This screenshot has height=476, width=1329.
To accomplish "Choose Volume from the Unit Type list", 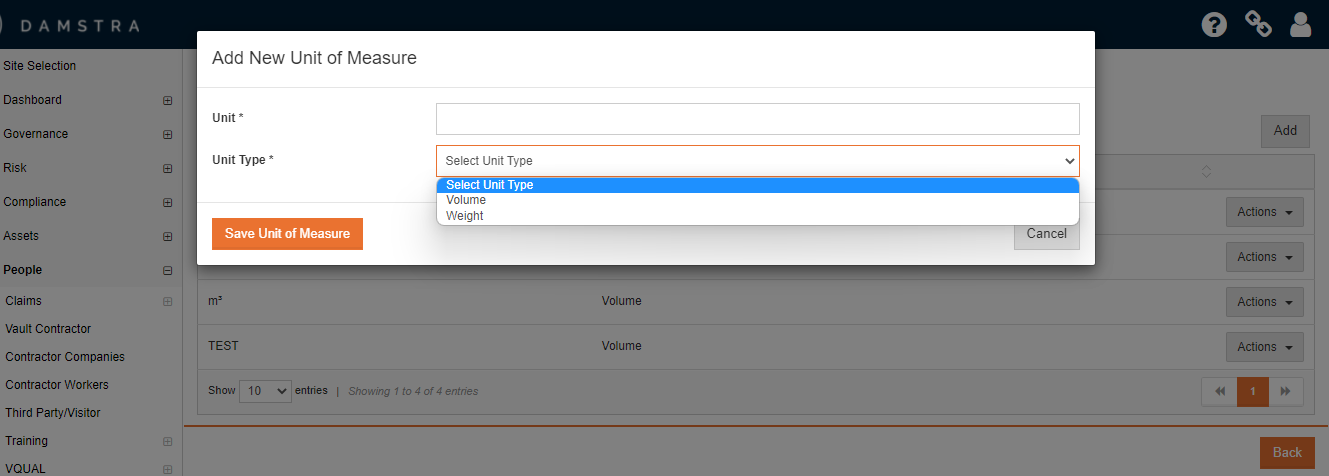I will (x=758, y=200).
